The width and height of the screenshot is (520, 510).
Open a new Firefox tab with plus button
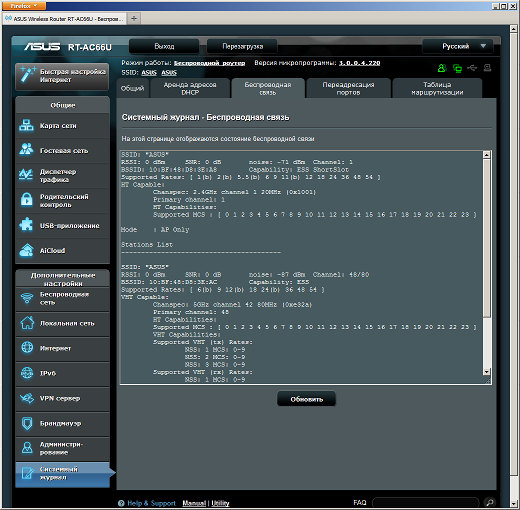[134, 18]
